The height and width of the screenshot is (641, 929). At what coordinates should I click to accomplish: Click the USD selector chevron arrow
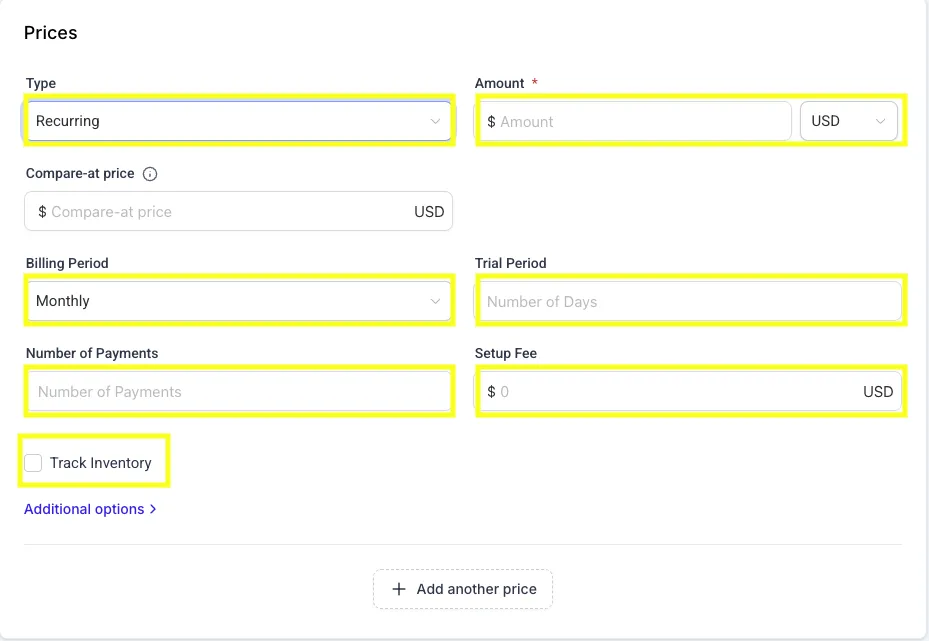coord(880,121)
